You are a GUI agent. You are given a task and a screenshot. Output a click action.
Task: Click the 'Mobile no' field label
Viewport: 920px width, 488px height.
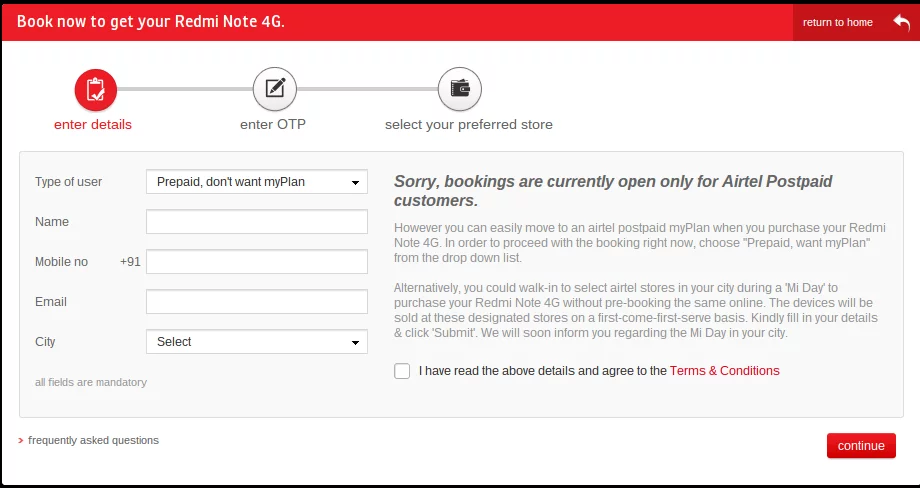[62, 262]
